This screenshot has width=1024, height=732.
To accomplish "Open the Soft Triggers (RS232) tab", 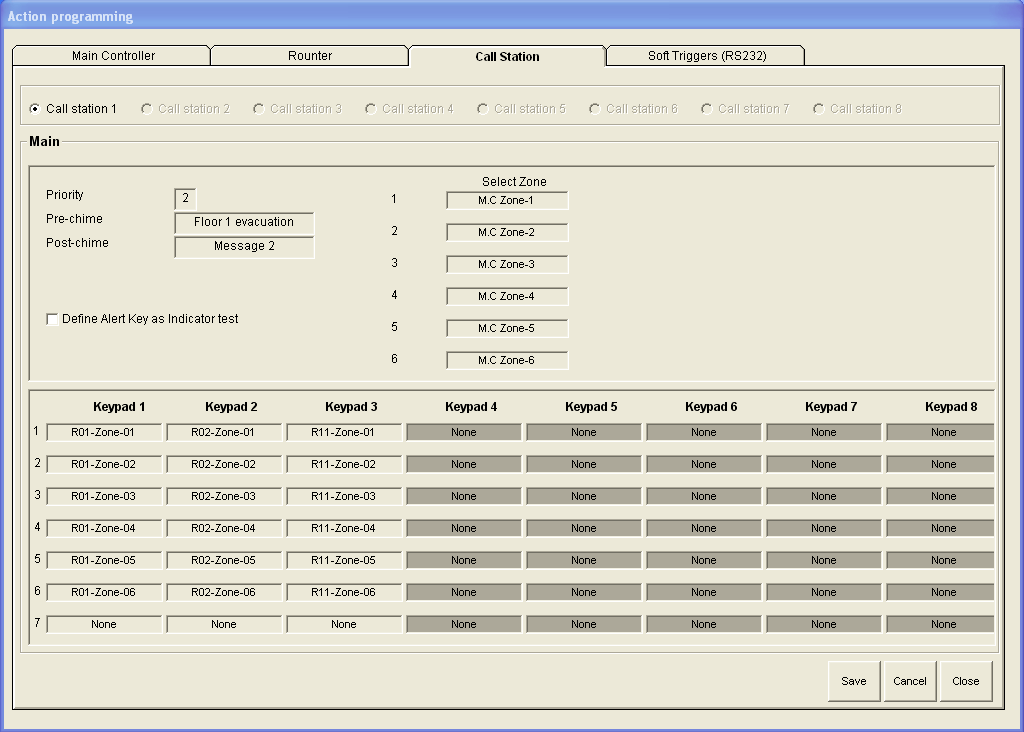I will click(707, 56).
